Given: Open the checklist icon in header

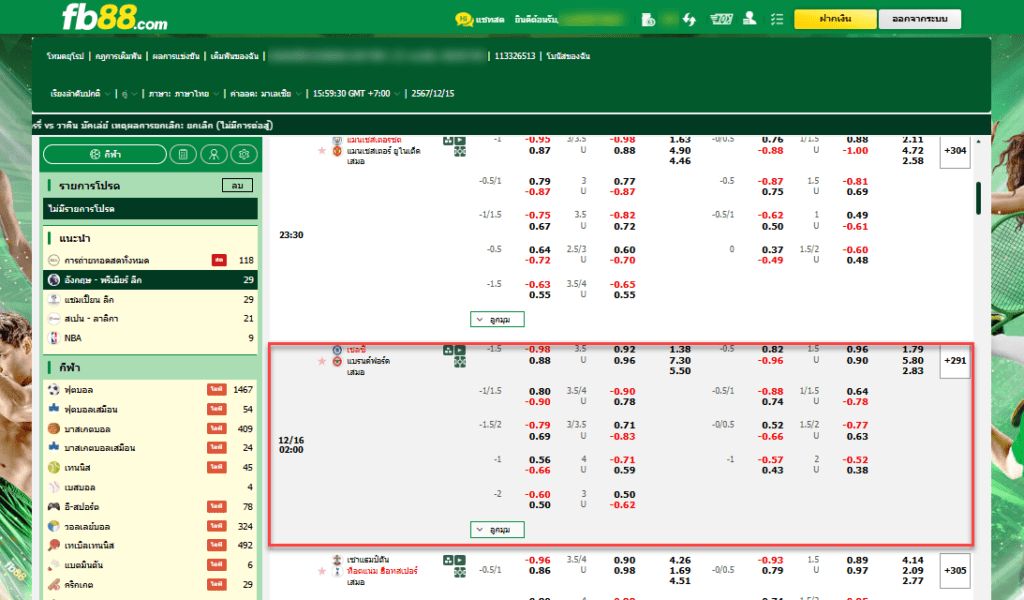Looking at the screenshot, I should click(x=776, y=20).
